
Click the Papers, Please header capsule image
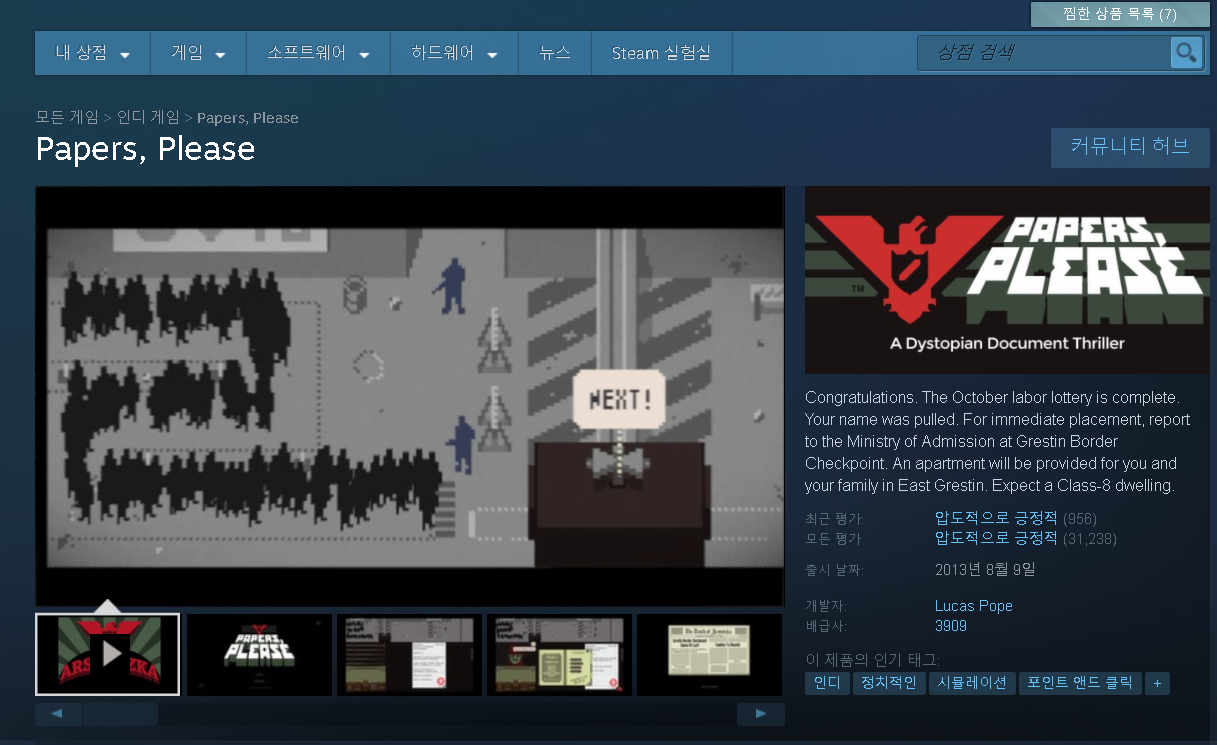pyautogui.click(x=1007, y=279)
